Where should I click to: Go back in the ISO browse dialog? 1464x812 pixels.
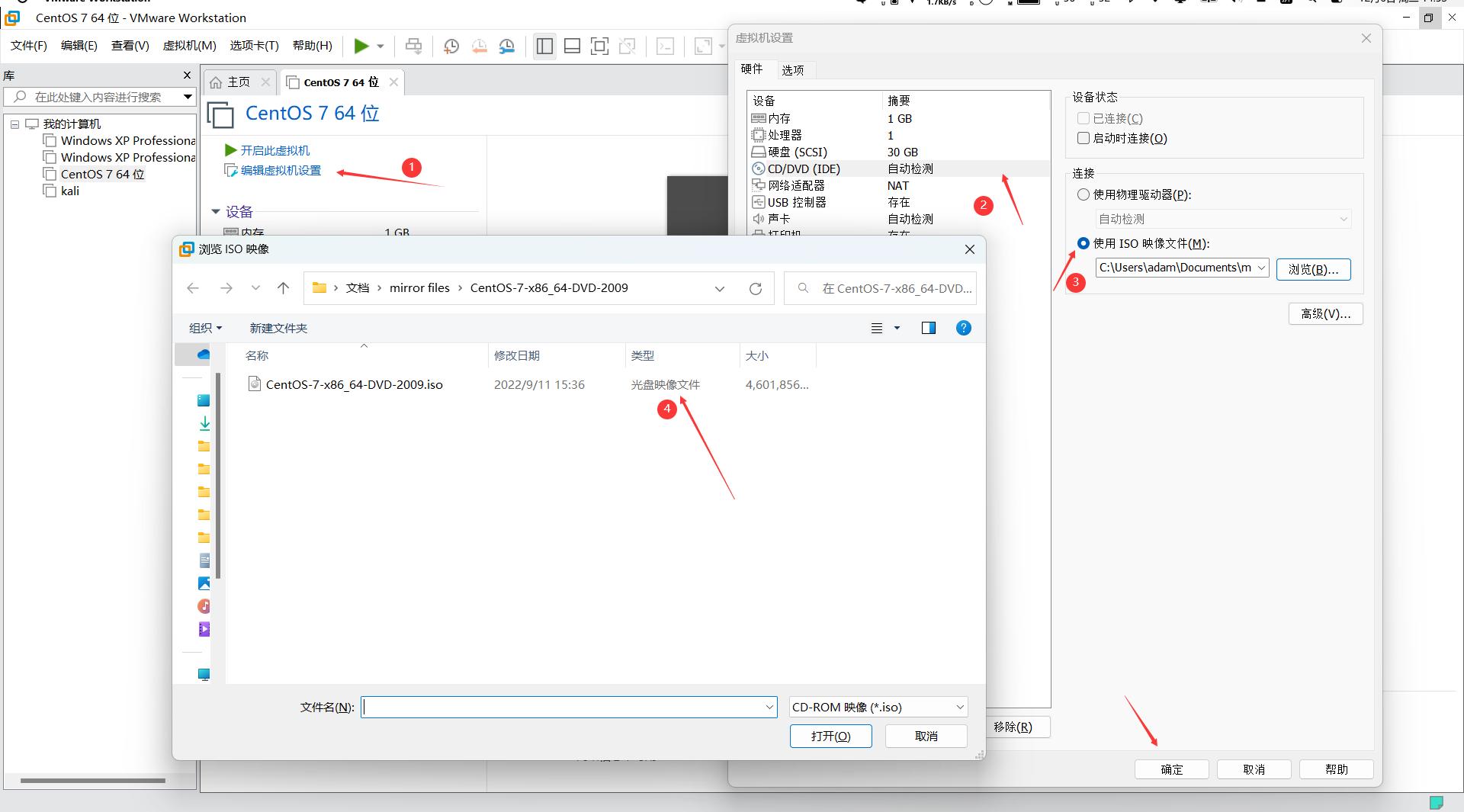pyautogui.click(x=193, y=288)
